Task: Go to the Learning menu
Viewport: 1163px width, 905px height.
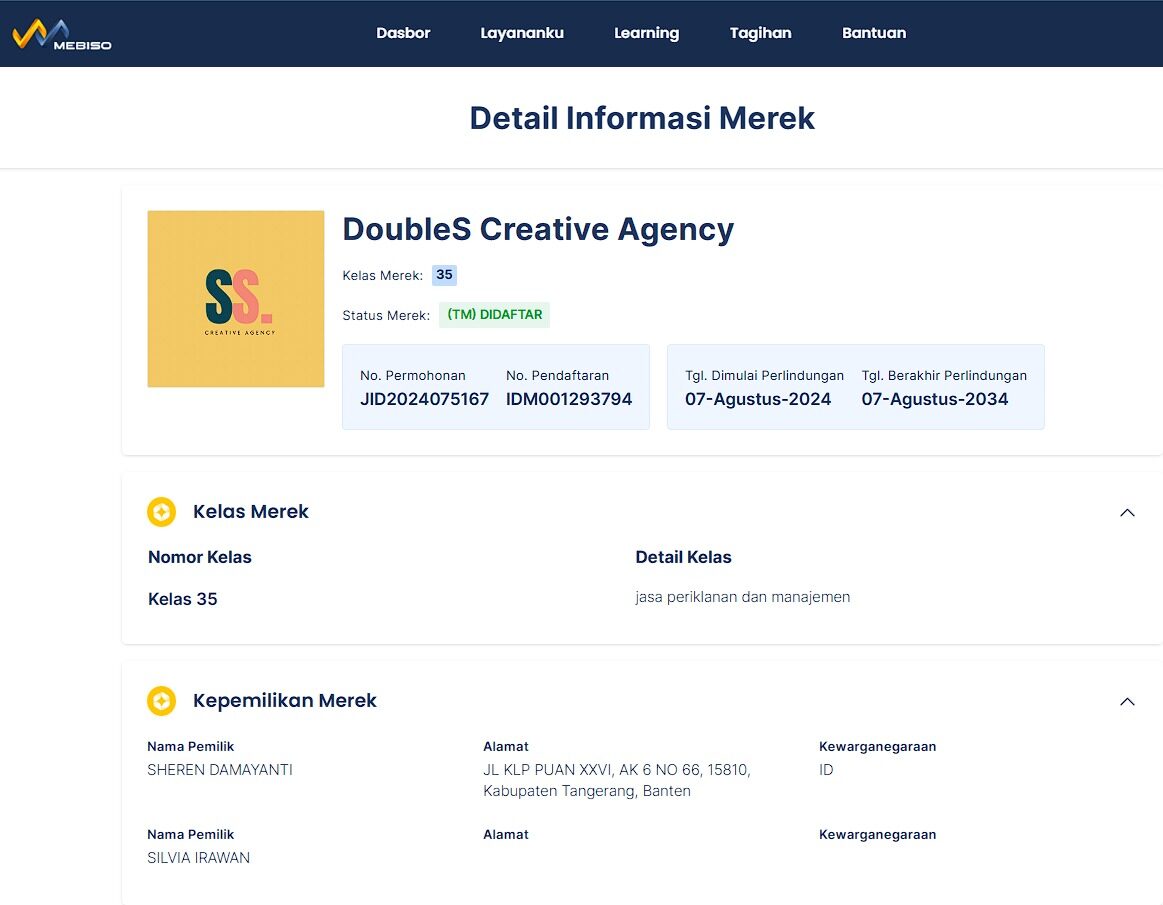Action: coord(646,33)
